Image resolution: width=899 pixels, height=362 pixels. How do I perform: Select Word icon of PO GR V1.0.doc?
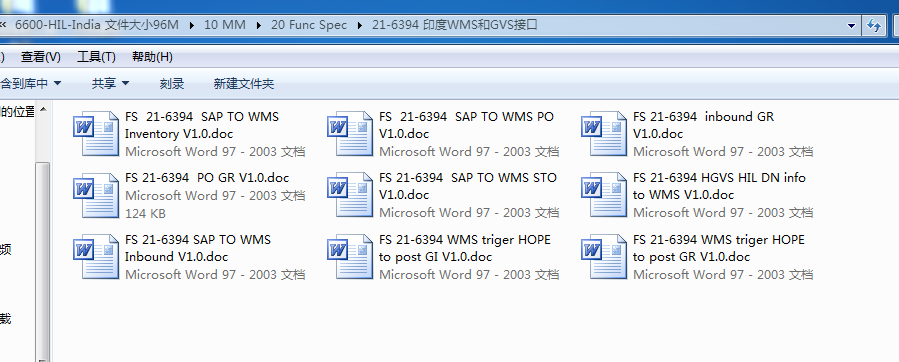(x=96, y=195)
